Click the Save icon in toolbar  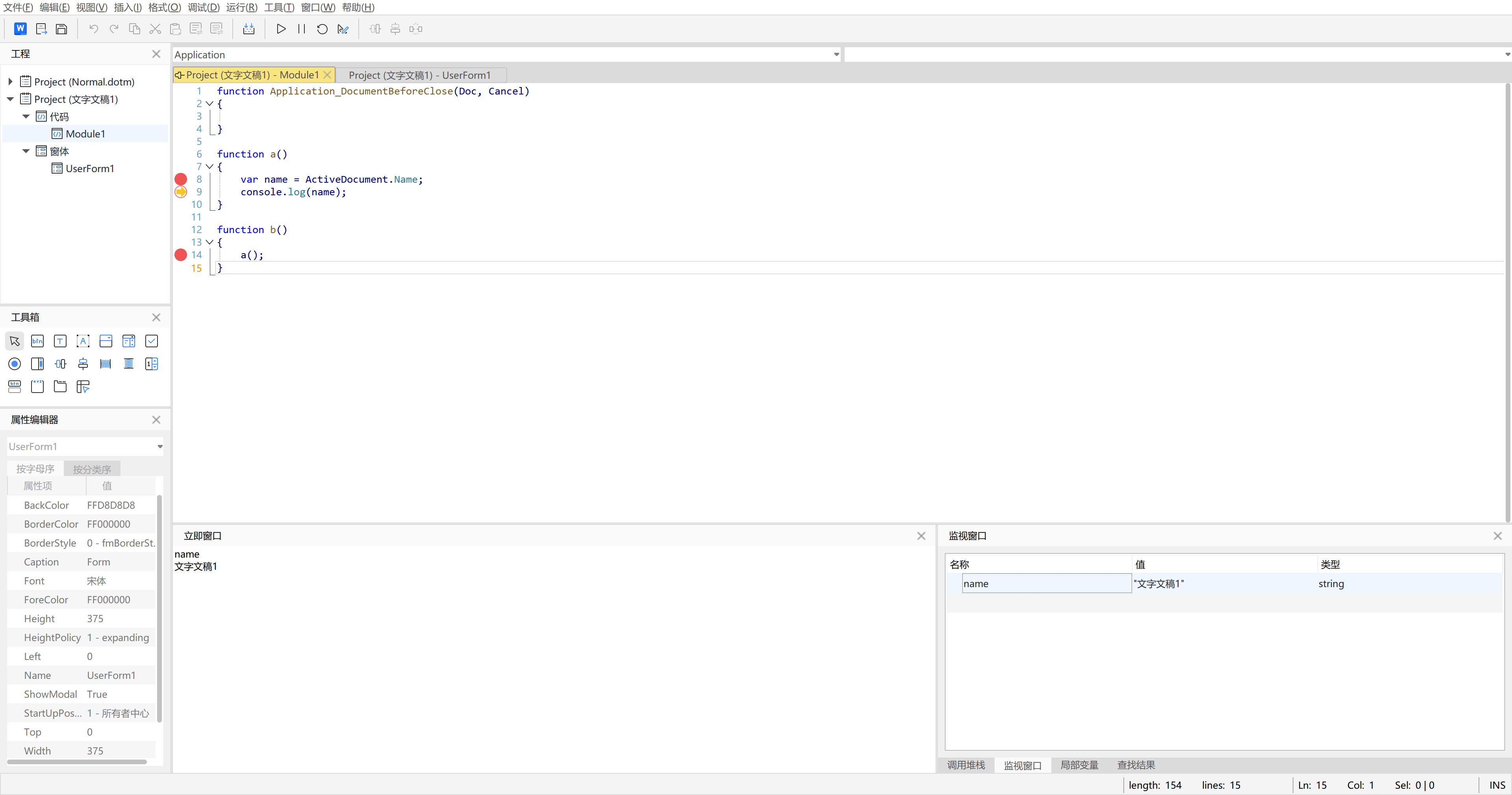[x=62, y=29]
